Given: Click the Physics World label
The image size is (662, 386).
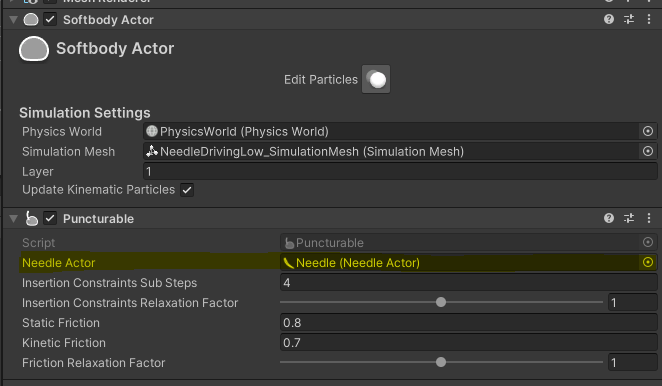Looking at the screenshot, I should click(62, 131).
